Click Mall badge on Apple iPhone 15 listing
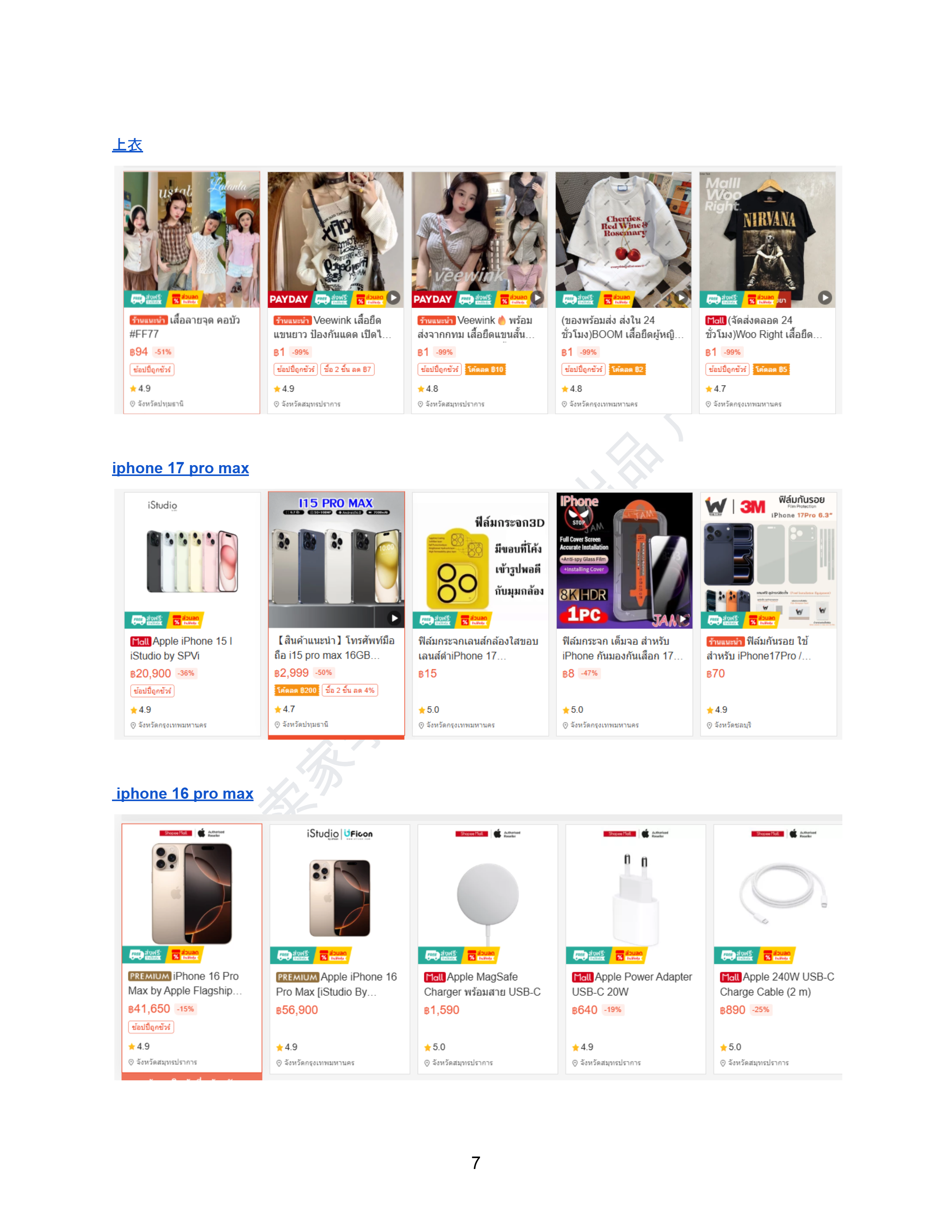Screen dimensions: 952x1232 click(140, 641)
